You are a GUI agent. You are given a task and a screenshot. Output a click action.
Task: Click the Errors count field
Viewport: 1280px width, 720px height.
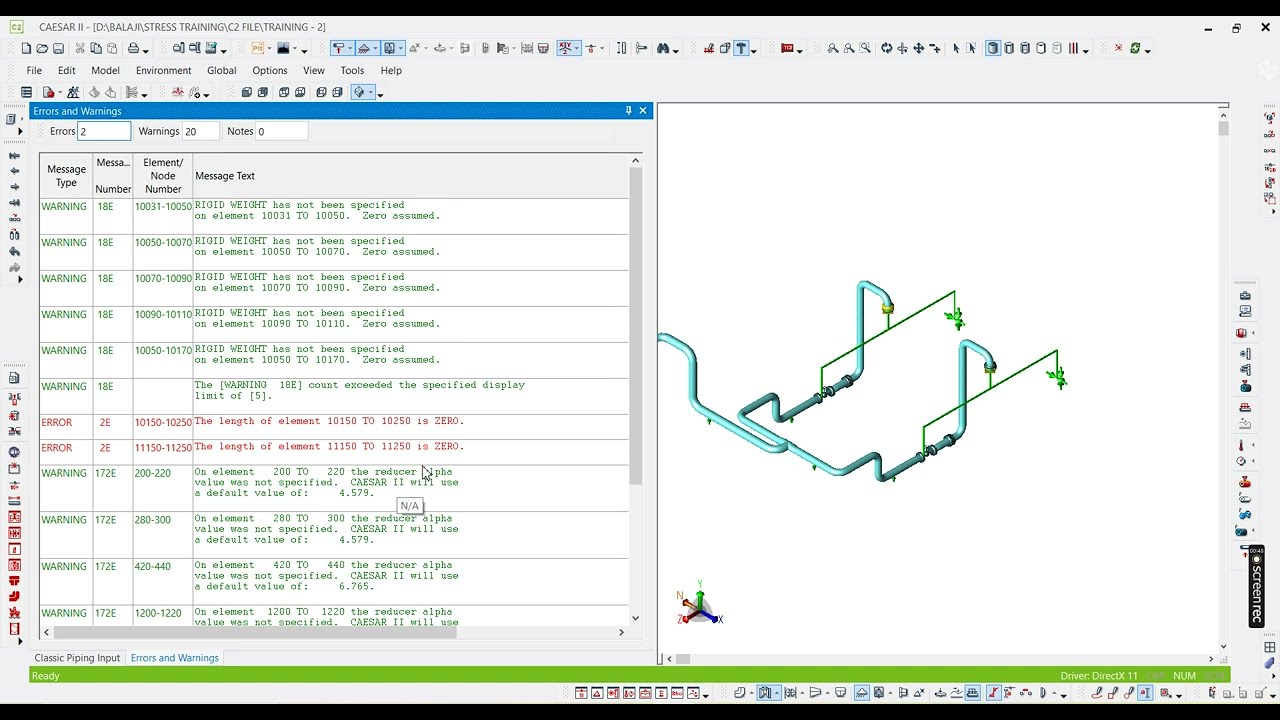tap(104, 131)
